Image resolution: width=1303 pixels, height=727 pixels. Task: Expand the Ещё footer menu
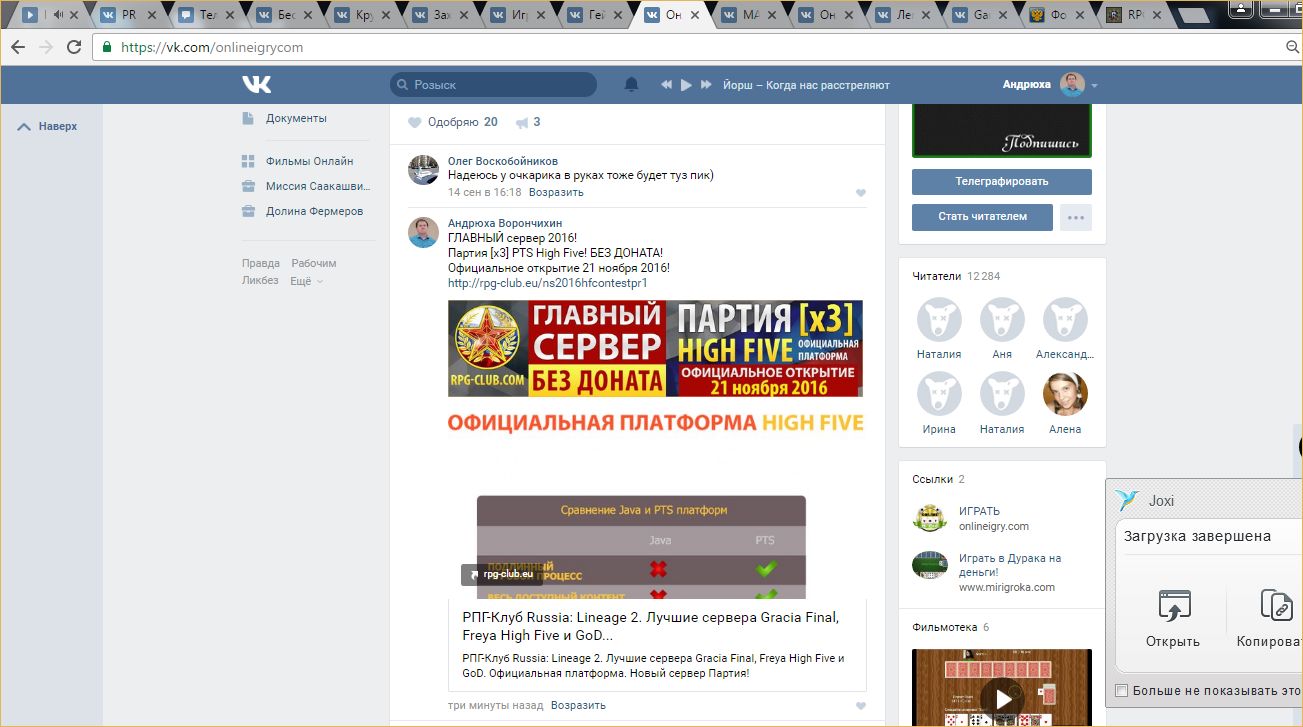(x=306, y=281)
